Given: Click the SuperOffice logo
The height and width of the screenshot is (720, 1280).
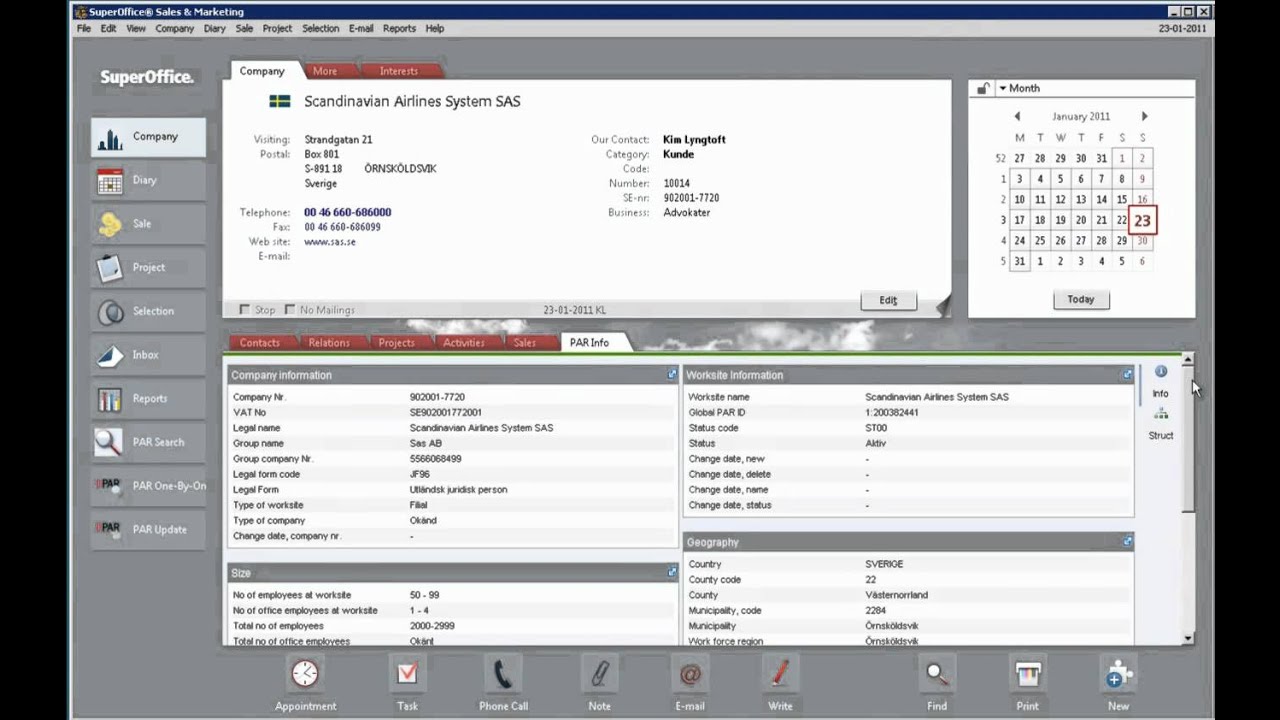Looking at the screenshot, I should 147,78.
